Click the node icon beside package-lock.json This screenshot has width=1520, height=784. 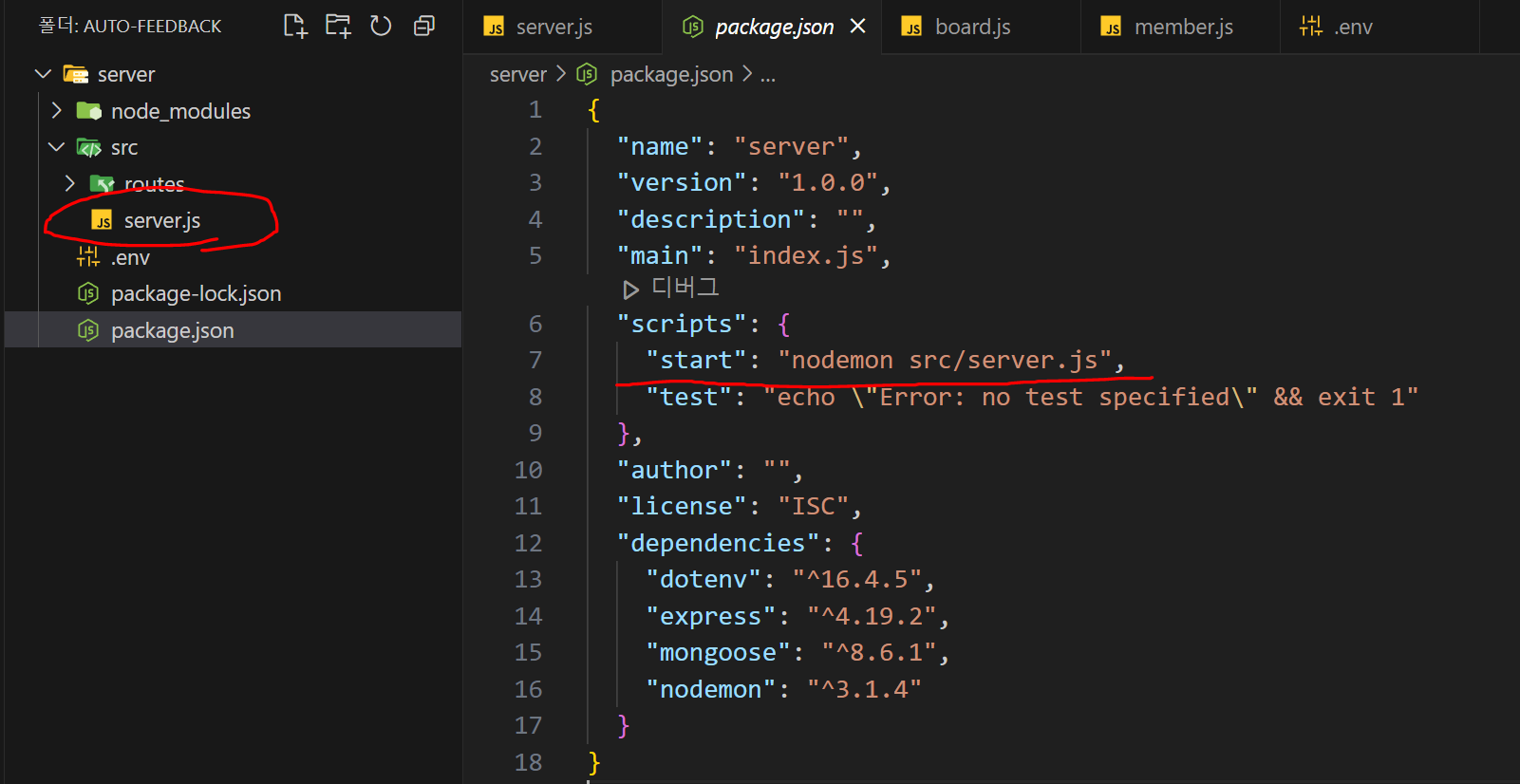tap(88, 293)
